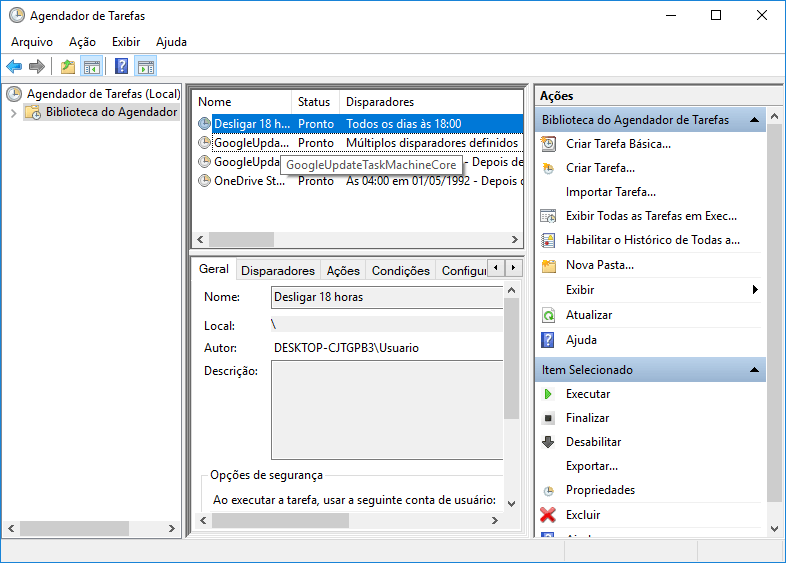Click the Desabilitar down arrow icon

click(x=548, y=442)
